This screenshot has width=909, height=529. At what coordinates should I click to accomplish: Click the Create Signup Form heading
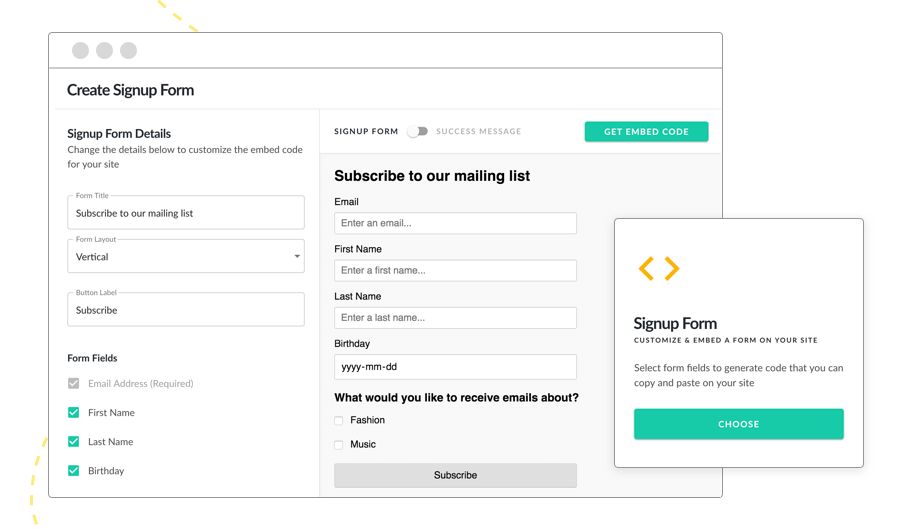coord(130,90)
